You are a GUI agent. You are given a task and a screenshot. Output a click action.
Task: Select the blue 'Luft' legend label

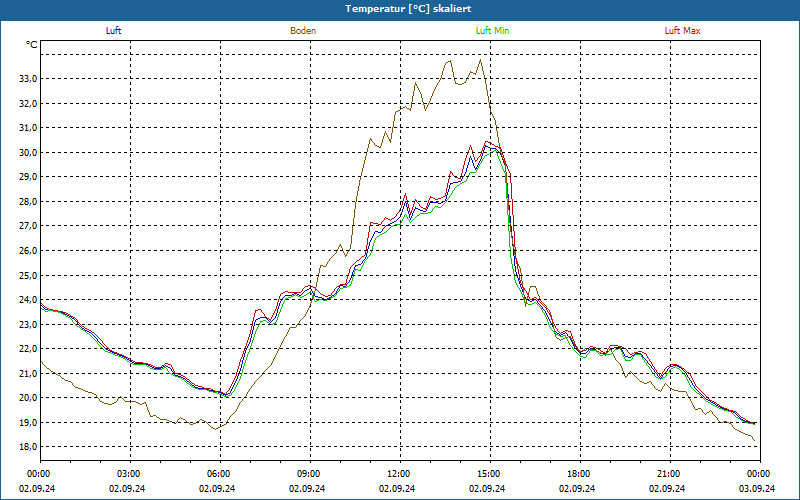[x=113, y=31]
